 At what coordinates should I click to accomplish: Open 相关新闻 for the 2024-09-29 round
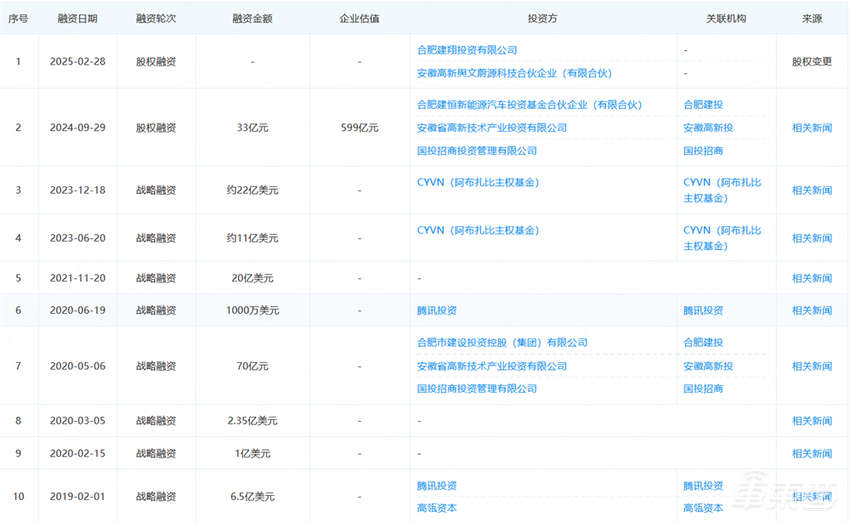811,128
